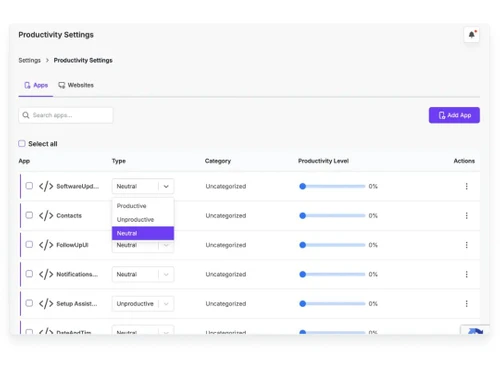Open actions menu for FollowUpUI row
The image size is (500, 375).
(467, 245)
